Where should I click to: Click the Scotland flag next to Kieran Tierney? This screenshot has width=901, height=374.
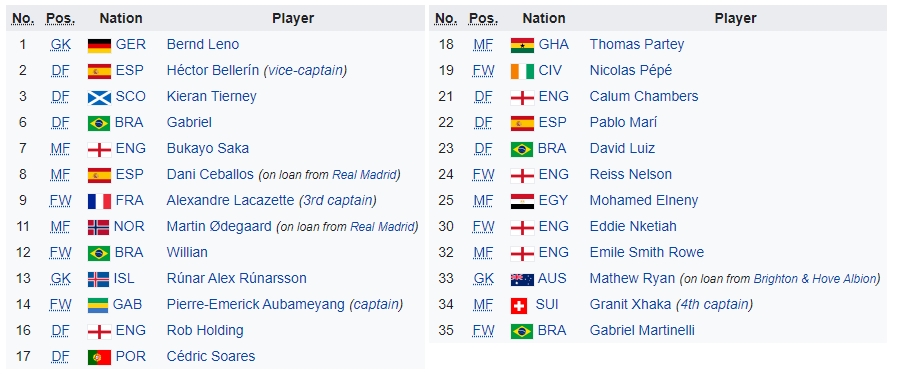[99, 97]
